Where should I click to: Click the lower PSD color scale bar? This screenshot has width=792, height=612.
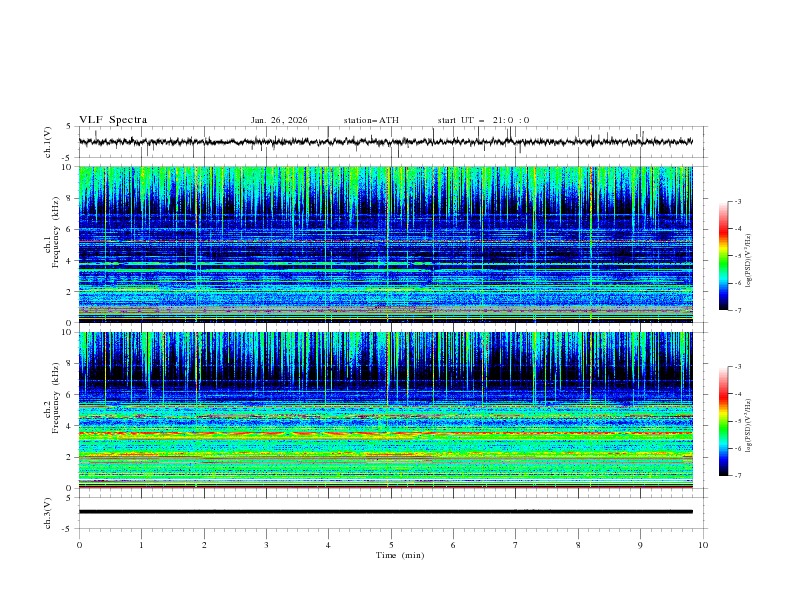pos(724,421)
